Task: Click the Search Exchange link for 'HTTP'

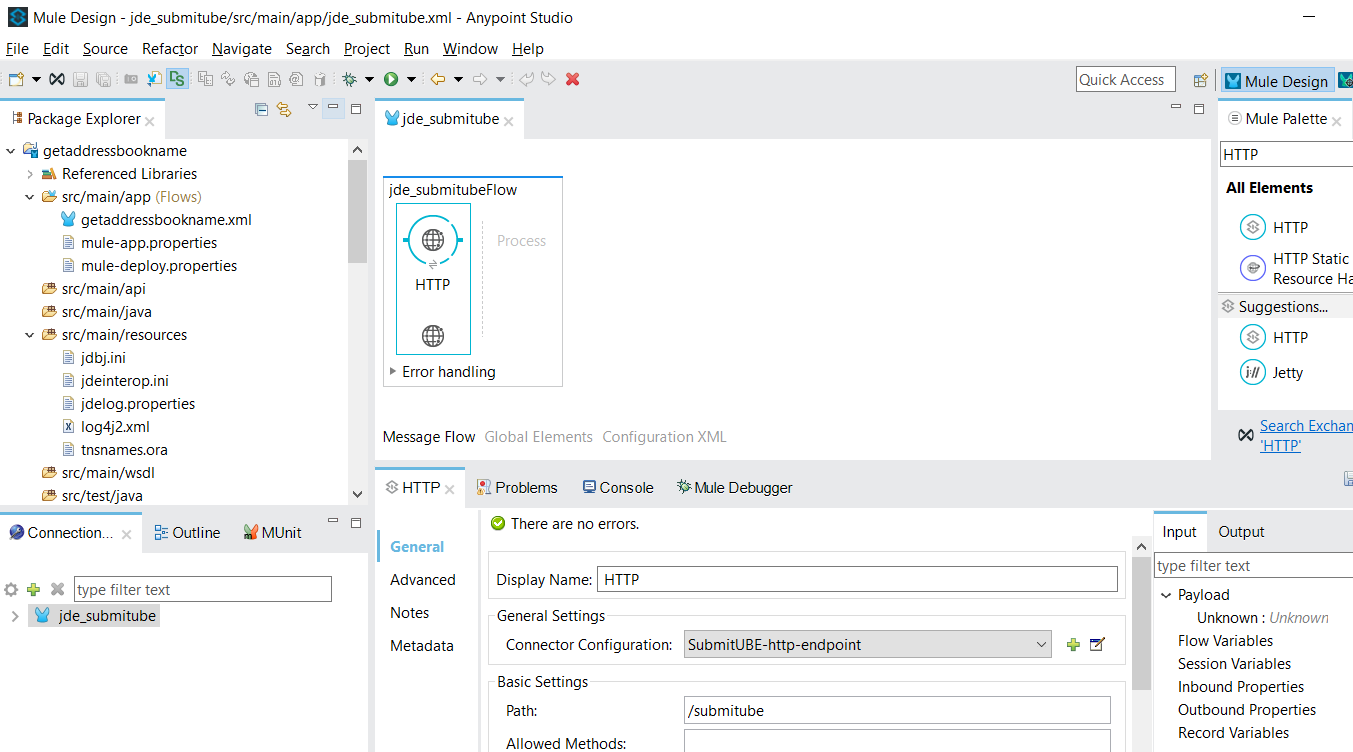Action: (x=1306, y=436)
